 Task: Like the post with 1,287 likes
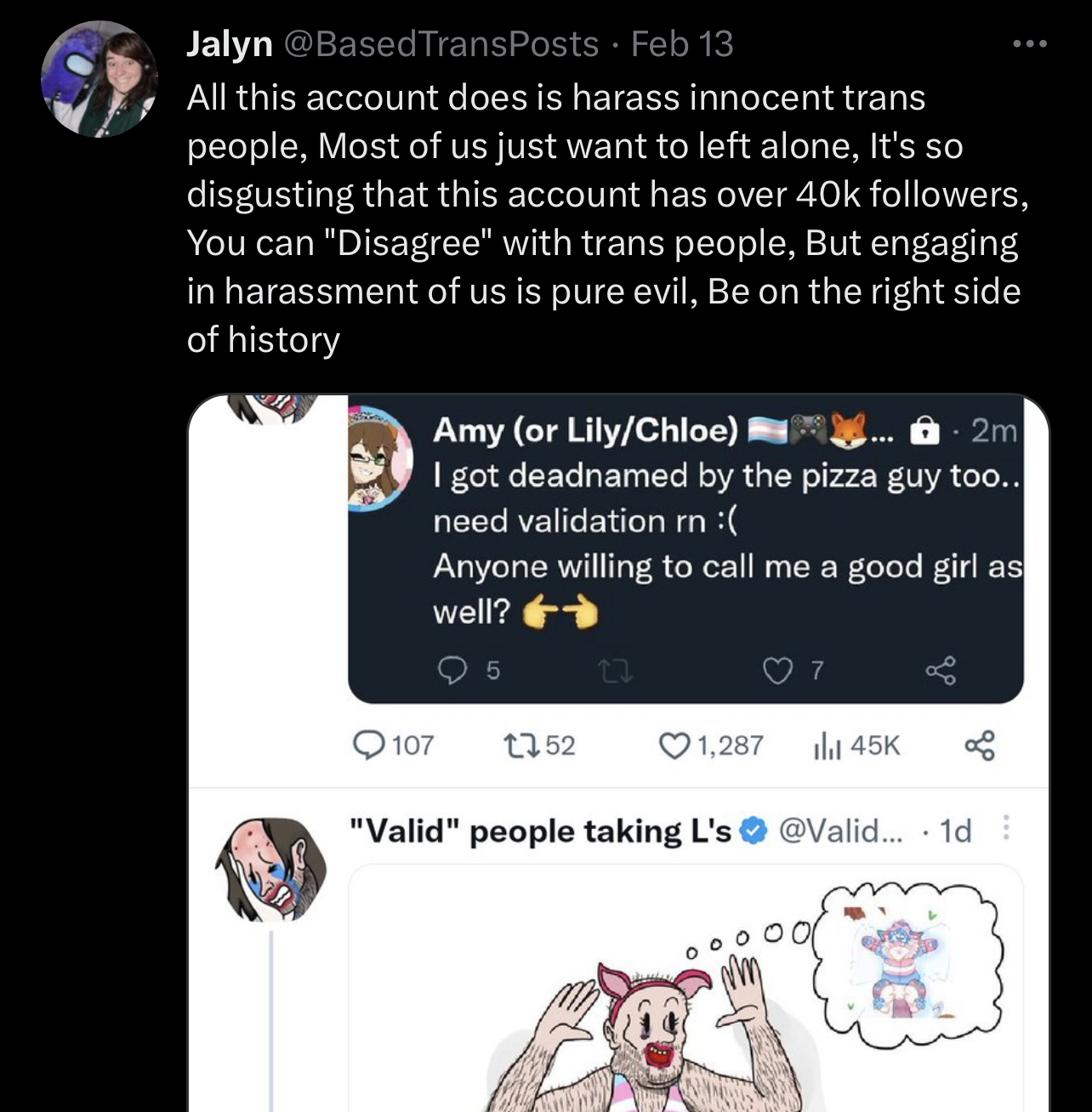[x=674, y=746]
